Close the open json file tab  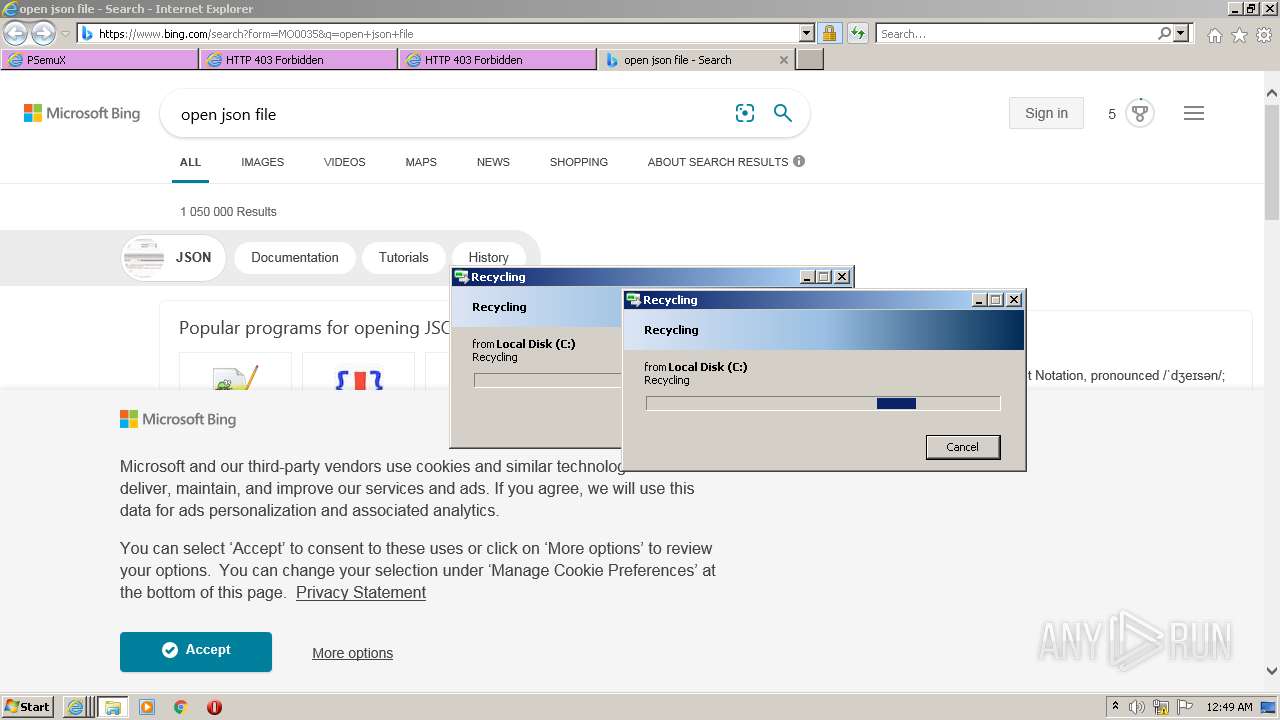pyautogui.click(x=784, y=60)
